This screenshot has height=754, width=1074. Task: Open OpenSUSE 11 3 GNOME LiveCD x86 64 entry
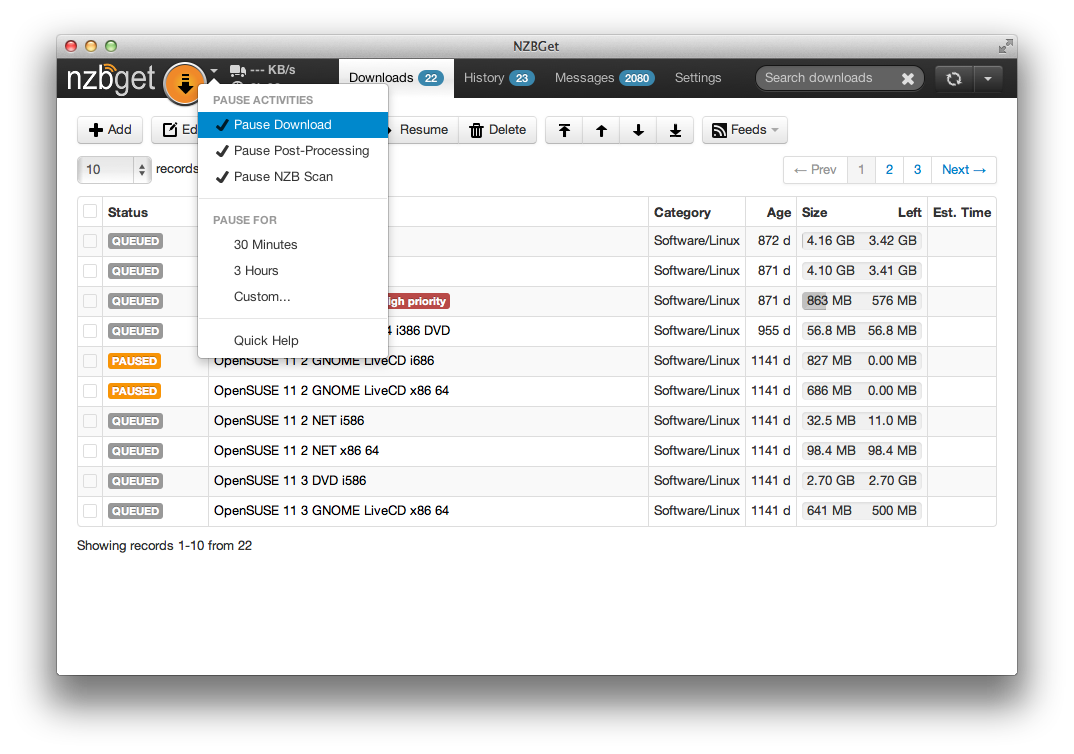(x=332, y=511)
